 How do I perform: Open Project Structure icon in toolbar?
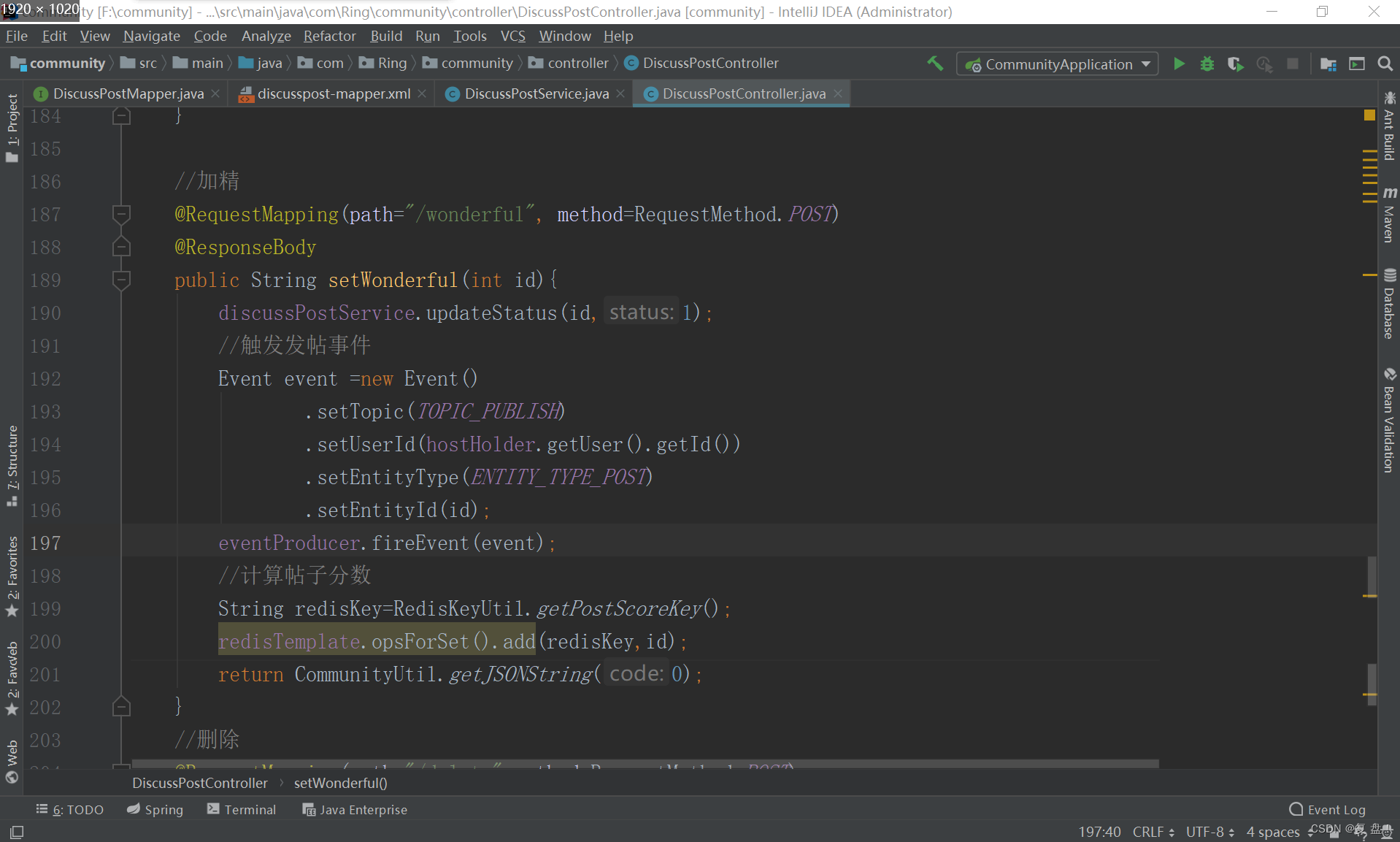click(1328, 64)
